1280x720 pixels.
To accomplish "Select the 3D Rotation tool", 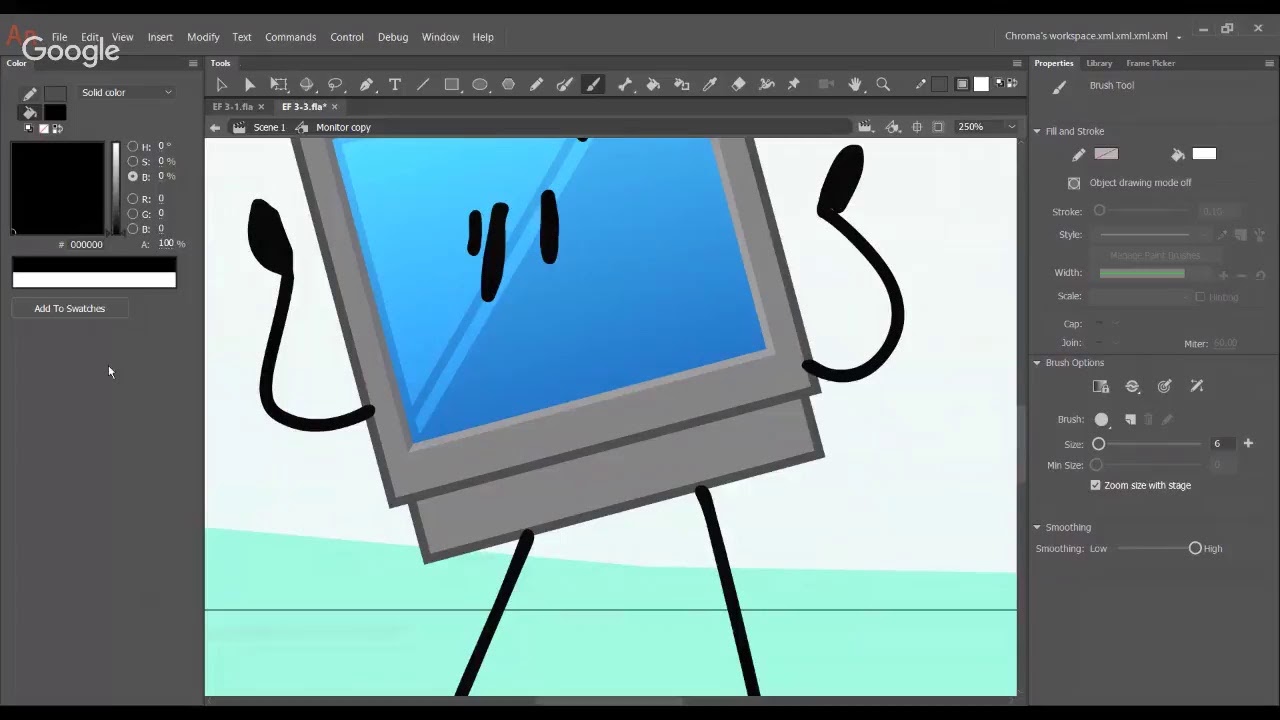I will 307,85.
